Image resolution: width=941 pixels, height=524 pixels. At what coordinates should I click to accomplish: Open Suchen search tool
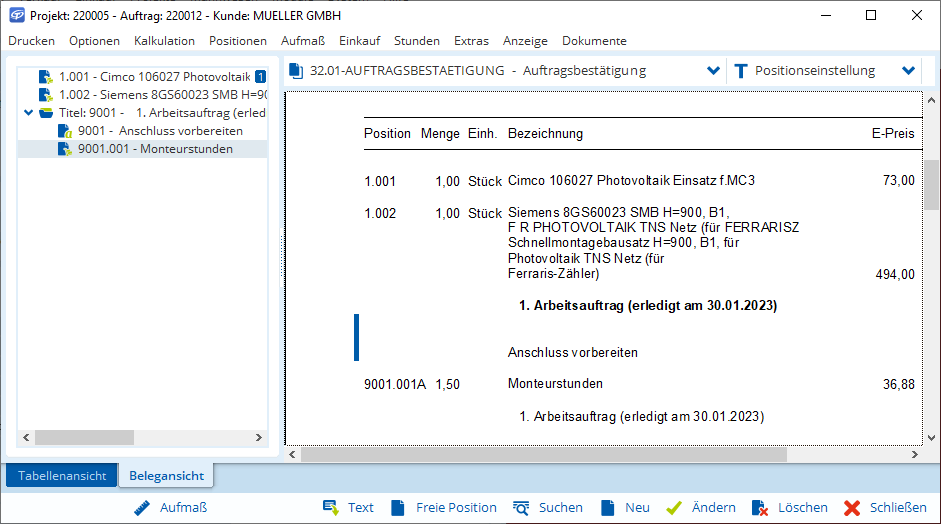click(521, 508)
